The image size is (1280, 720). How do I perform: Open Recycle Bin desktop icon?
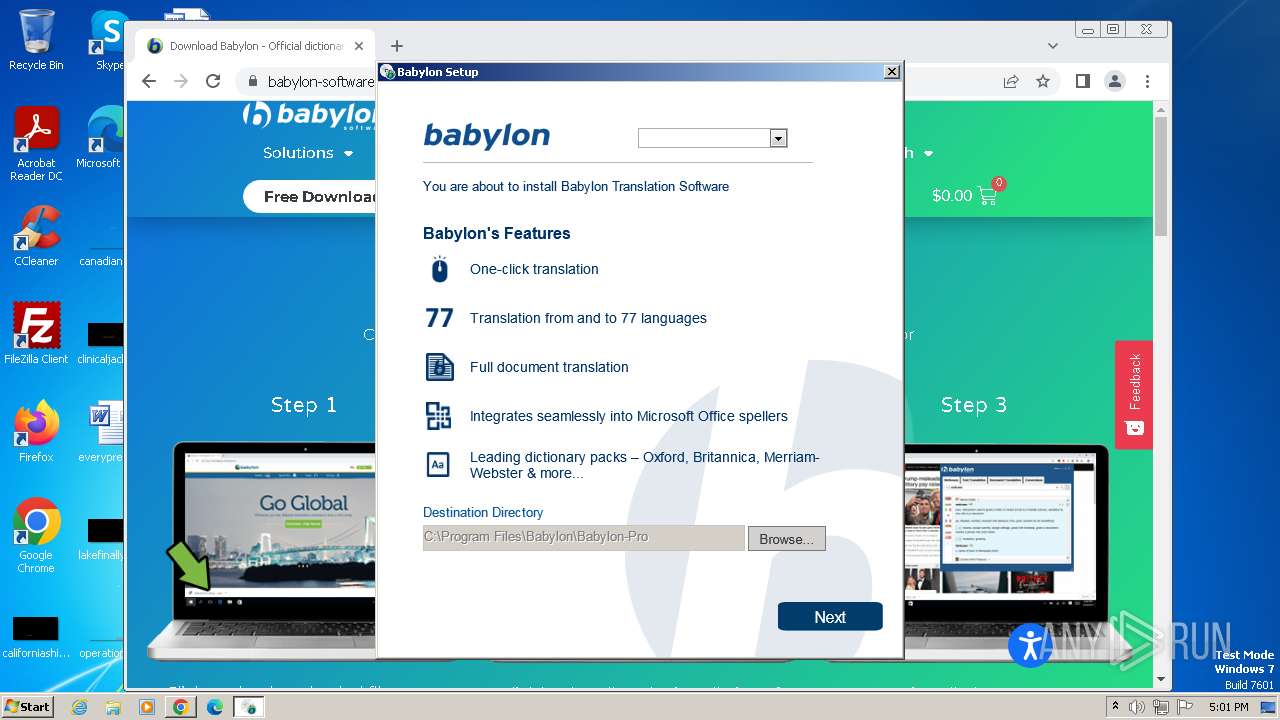(x=36, y=40)
